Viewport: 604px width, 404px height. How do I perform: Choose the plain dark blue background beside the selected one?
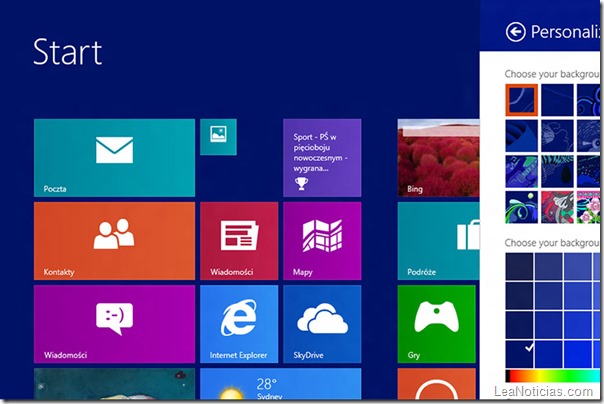click(x=557, y=100)
